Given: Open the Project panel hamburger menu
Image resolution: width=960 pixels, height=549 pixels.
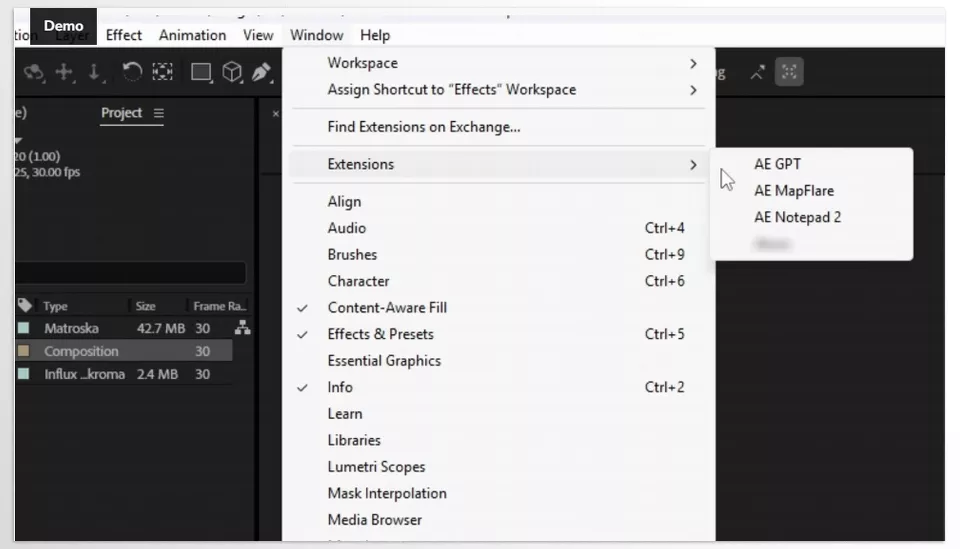Looking at the screenshot, I should click(159, 113).
